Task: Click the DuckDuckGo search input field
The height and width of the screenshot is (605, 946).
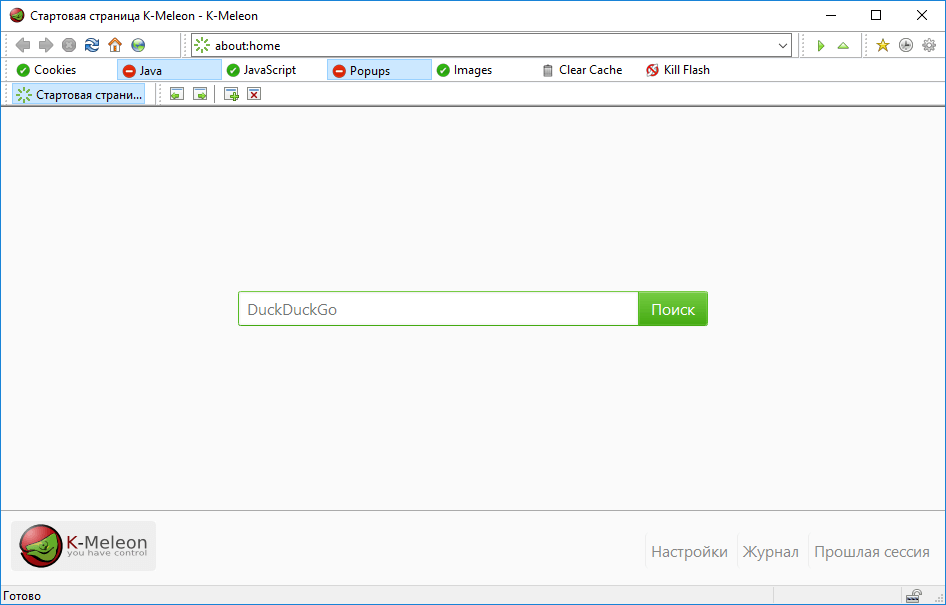Action: [x=439, y=309]
